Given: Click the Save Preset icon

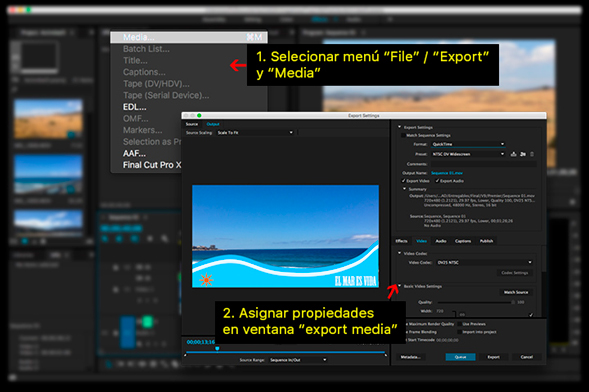Looking at the screenshot, I should (513, 154).
